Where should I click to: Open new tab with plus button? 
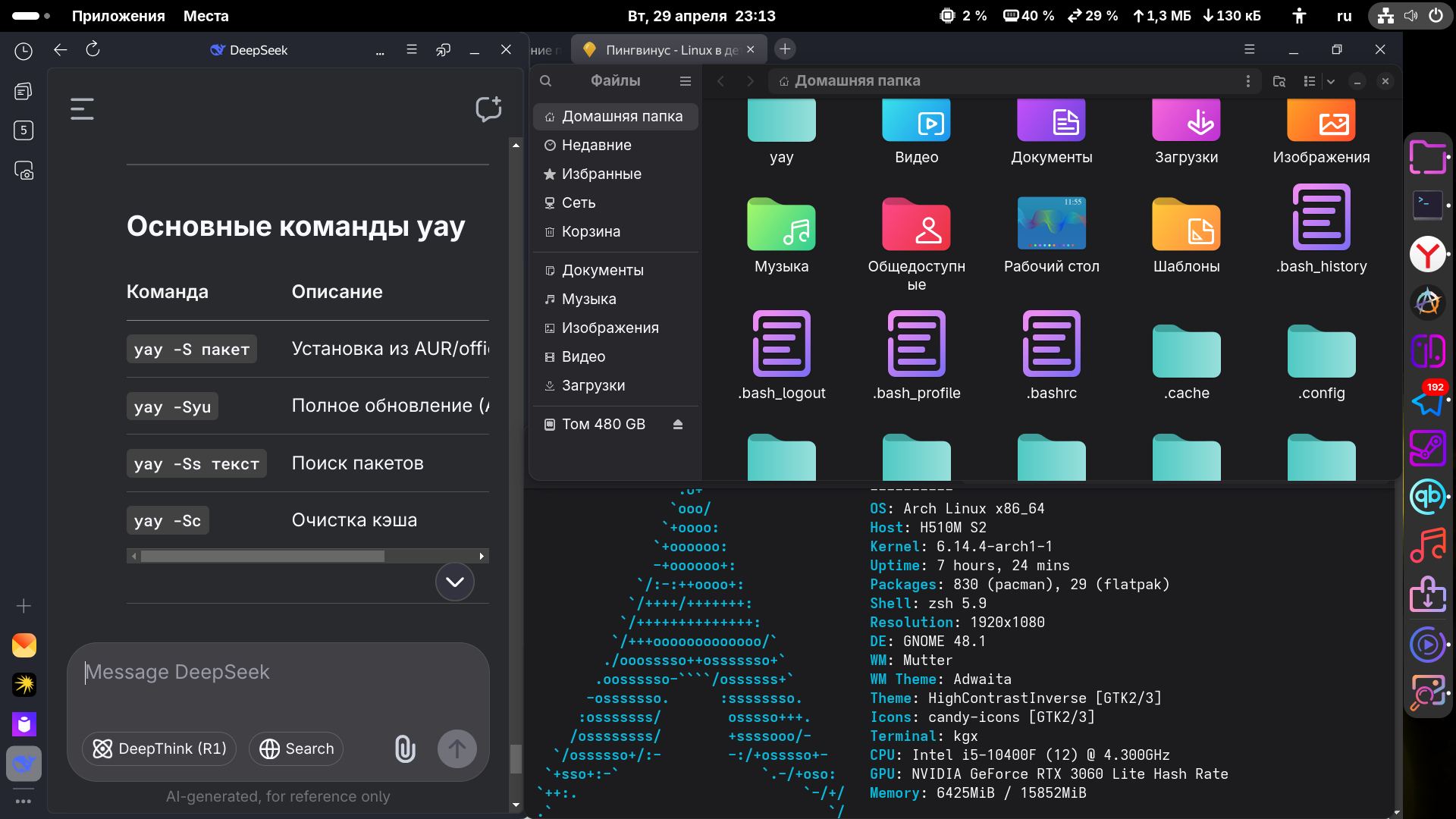[785, 49]
